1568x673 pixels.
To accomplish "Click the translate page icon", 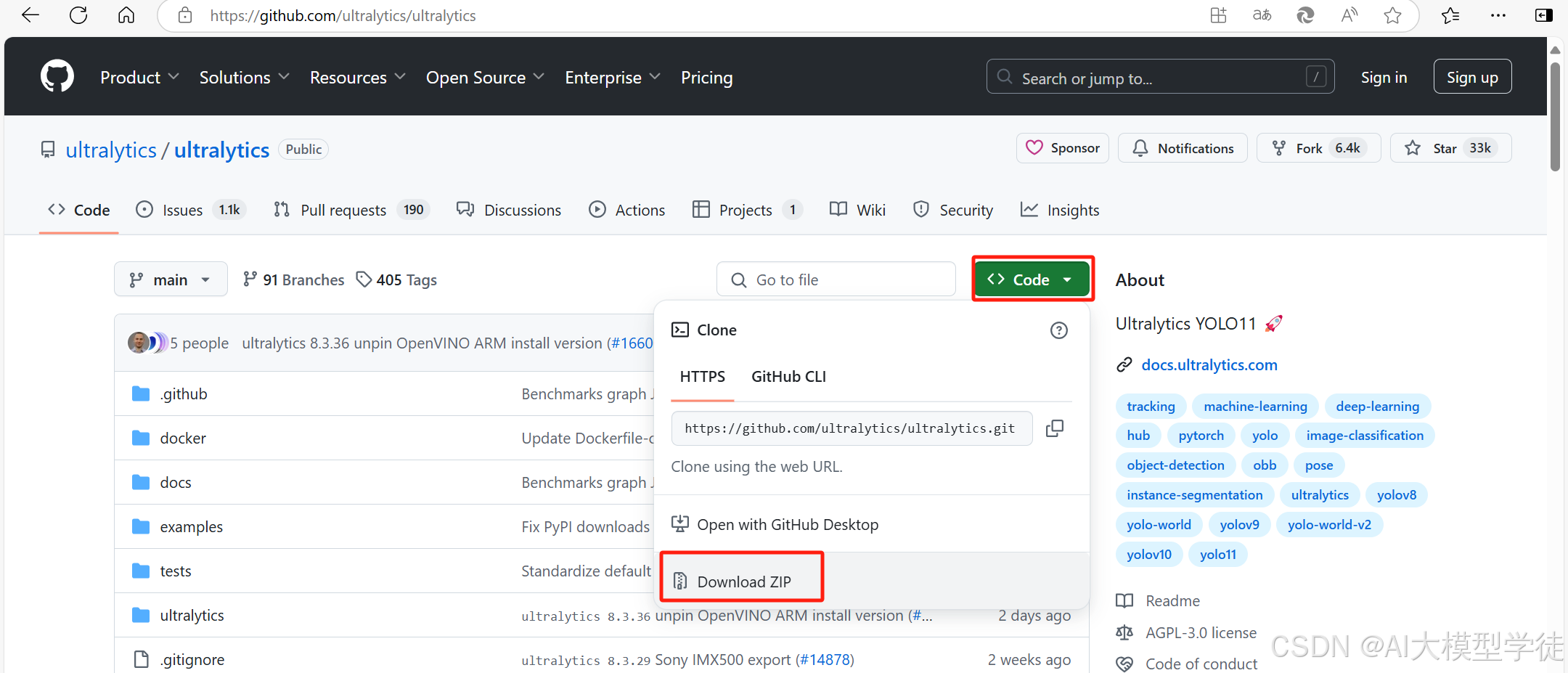I will [1262, 15].
